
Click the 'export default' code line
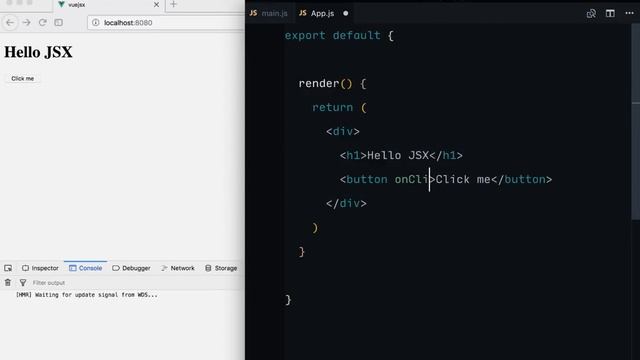click(x=339, y=36)
